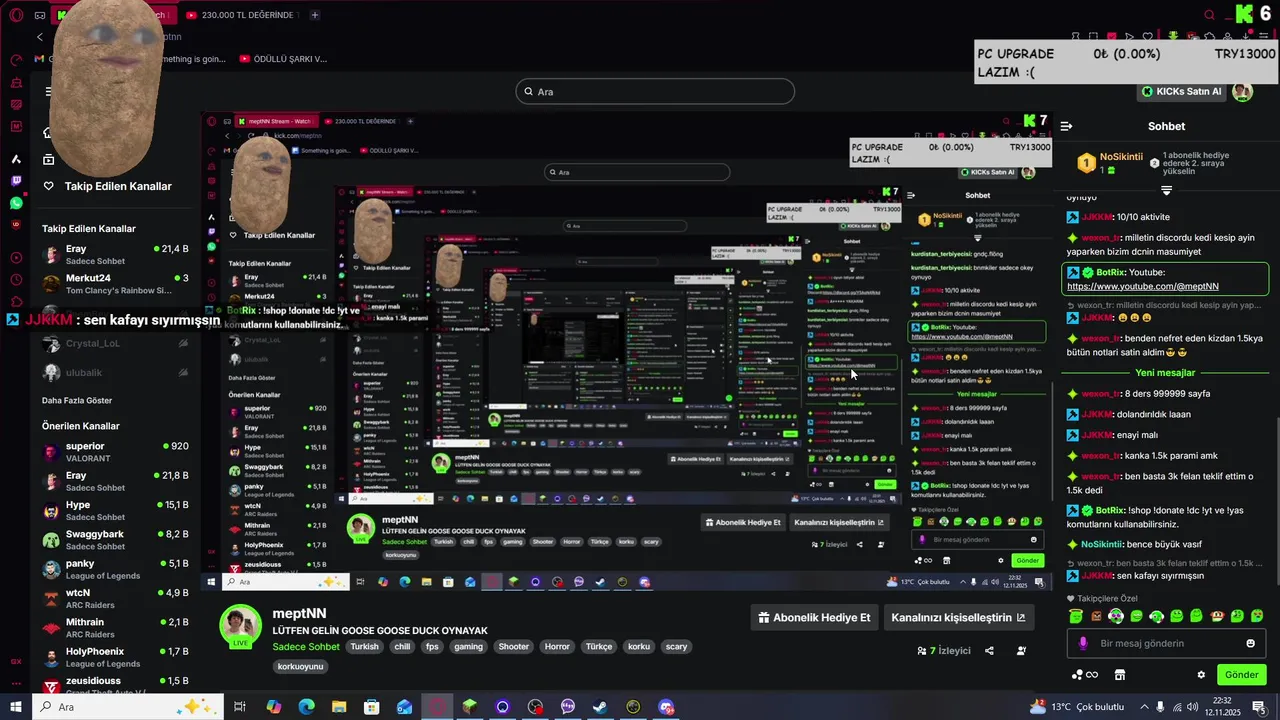Switch to the 230.000 TL DEĞERİNDE YouTube tab
The image size is (1280, 720).
click(240, 15)
